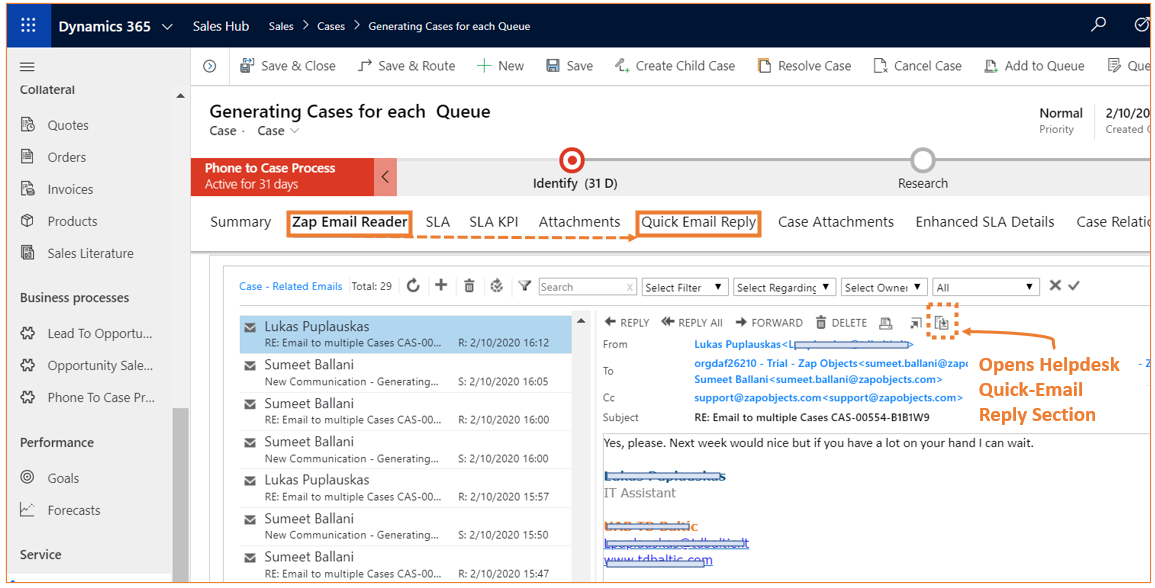Select the Identify stage circle
Viewport: 1155px width, 588px height.
coord(572,160)
